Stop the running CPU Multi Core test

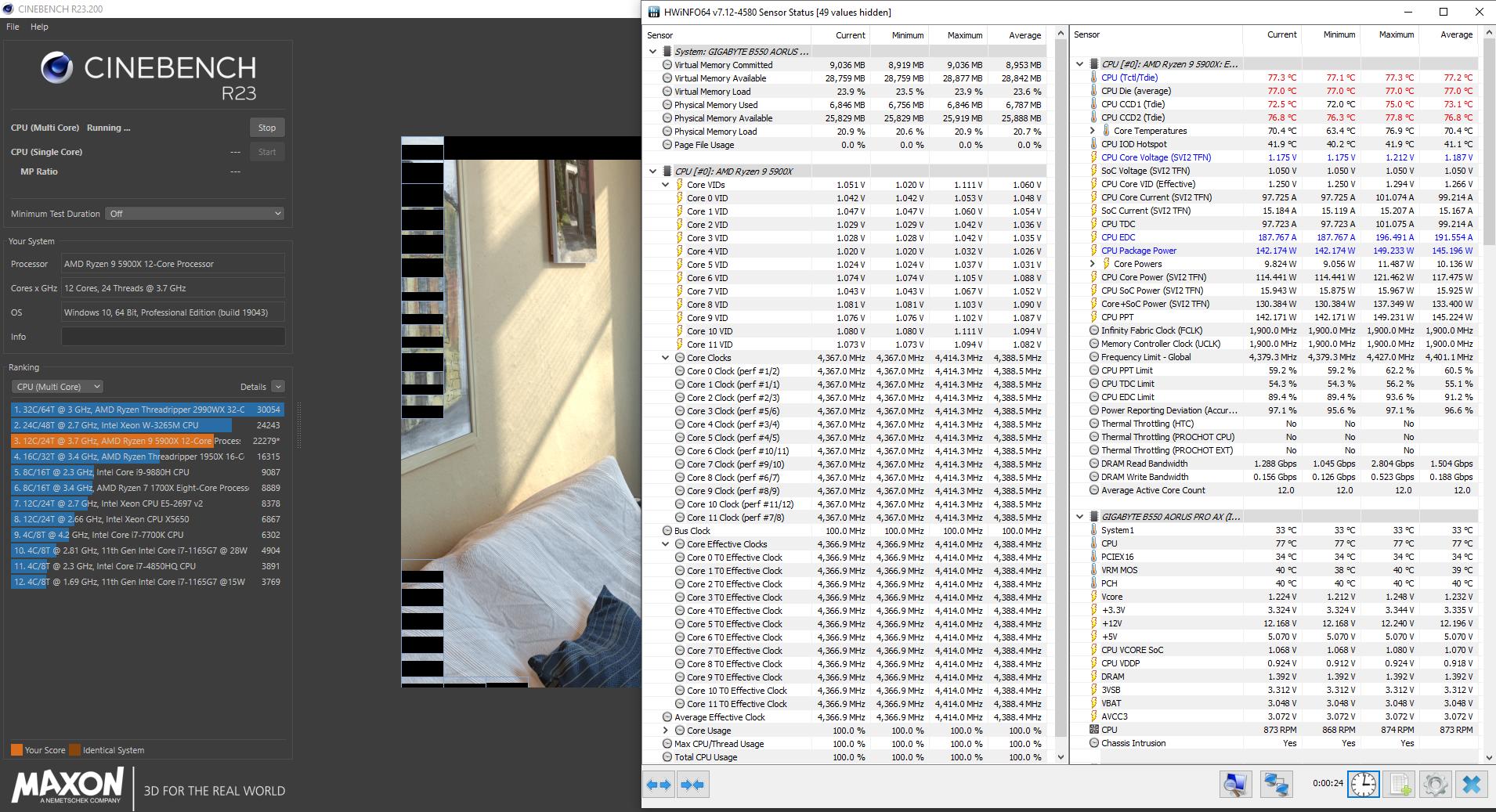click(x=267, y=128)
